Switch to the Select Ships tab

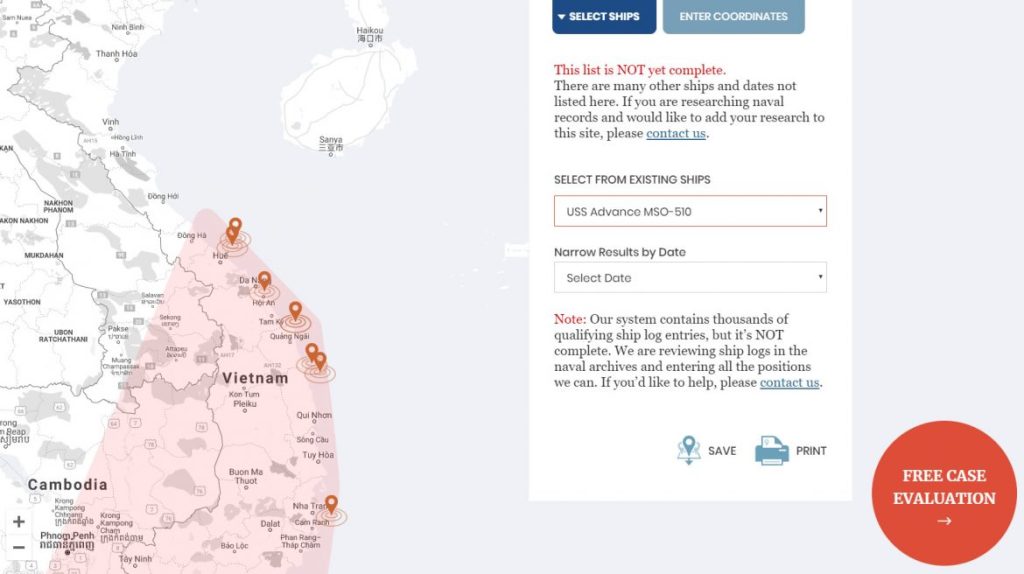pos(604,17)
